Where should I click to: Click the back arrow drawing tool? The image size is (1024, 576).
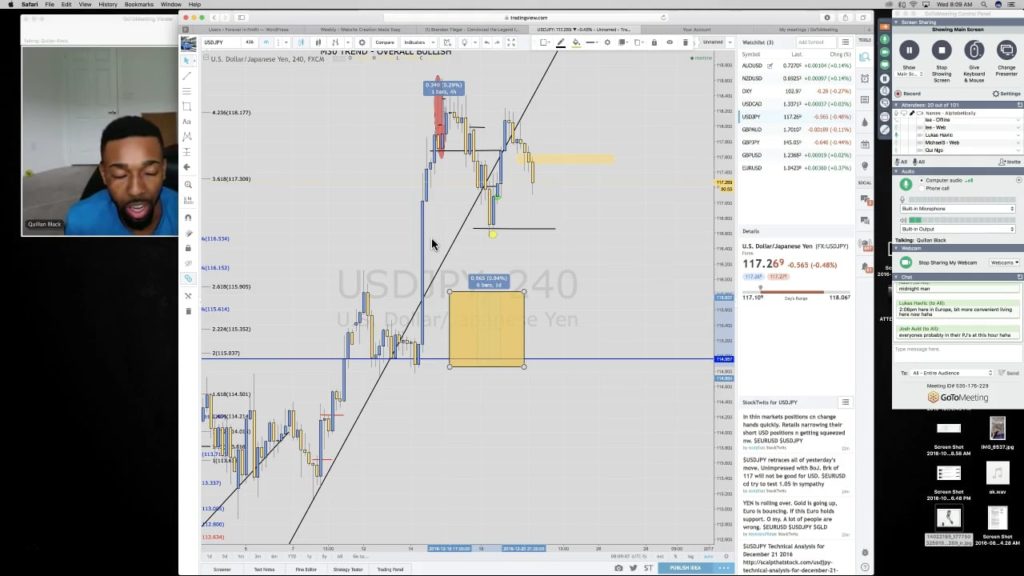[x=187, y=167]
